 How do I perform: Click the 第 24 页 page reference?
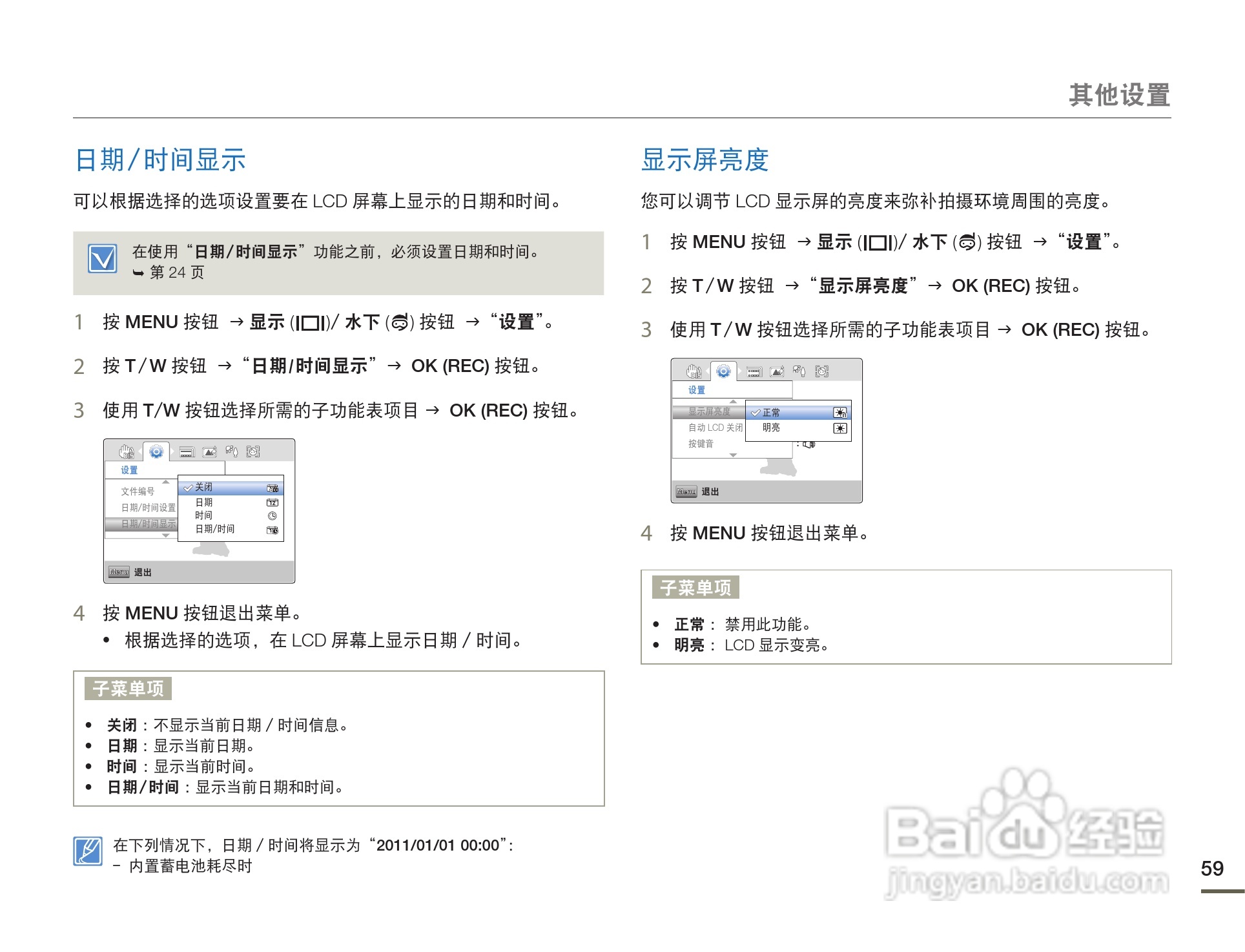click(x=177, y=273)
